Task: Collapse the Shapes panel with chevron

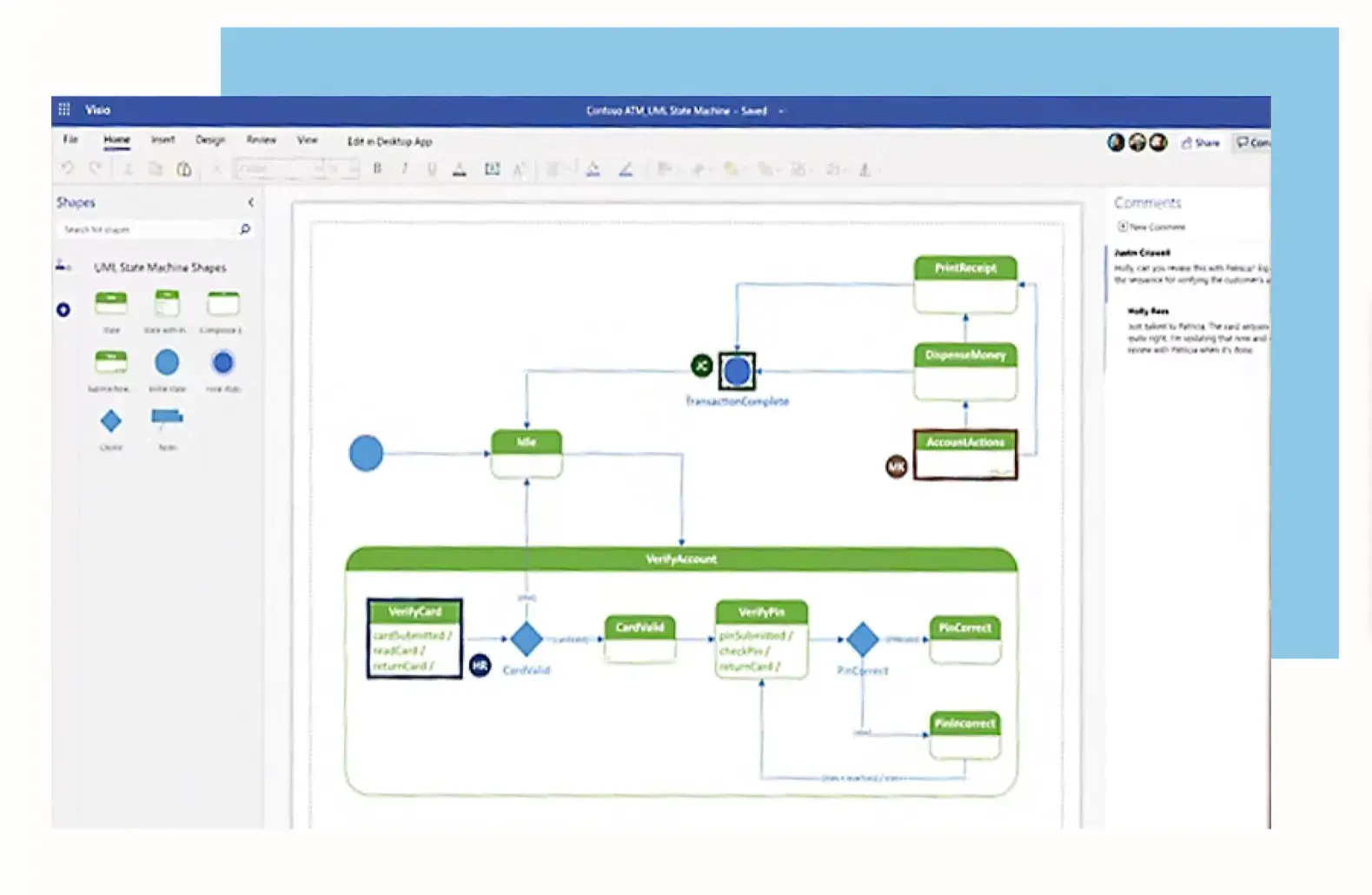Action: pyautogui.click(x=251, y=202)
